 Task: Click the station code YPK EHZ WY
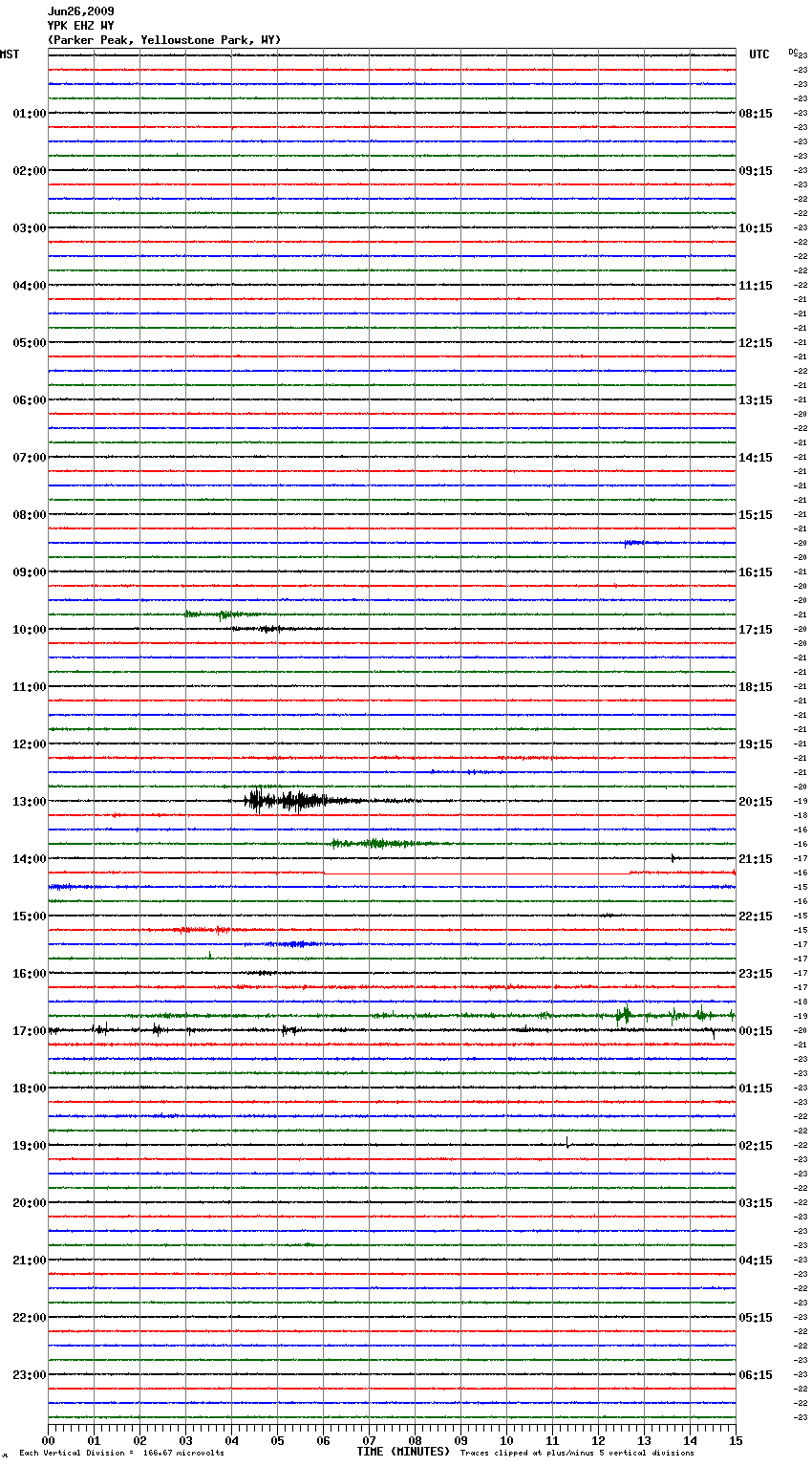[81, 26]
